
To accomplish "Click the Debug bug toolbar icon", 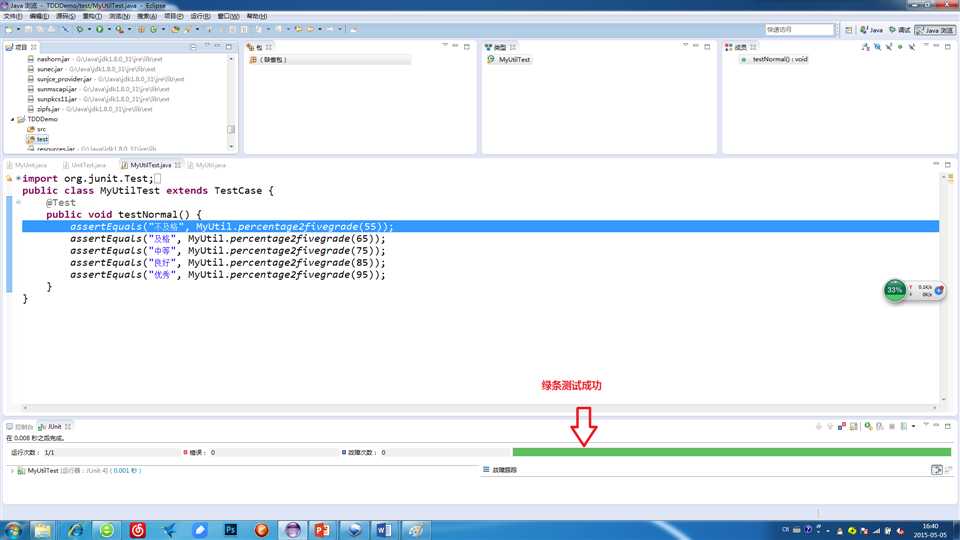I will click(79, 29).
